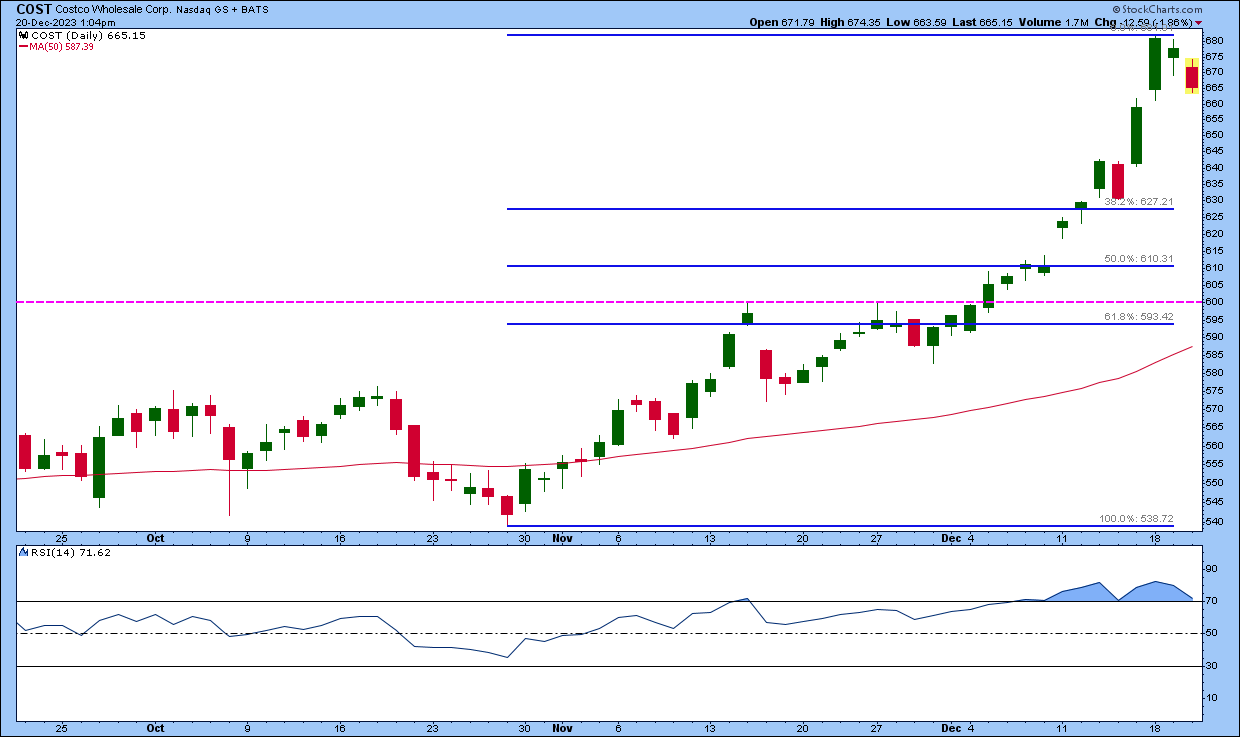1240x737 pixels.
Task: Click the yellow-highlighted latest red candle
Action: 1192,77
